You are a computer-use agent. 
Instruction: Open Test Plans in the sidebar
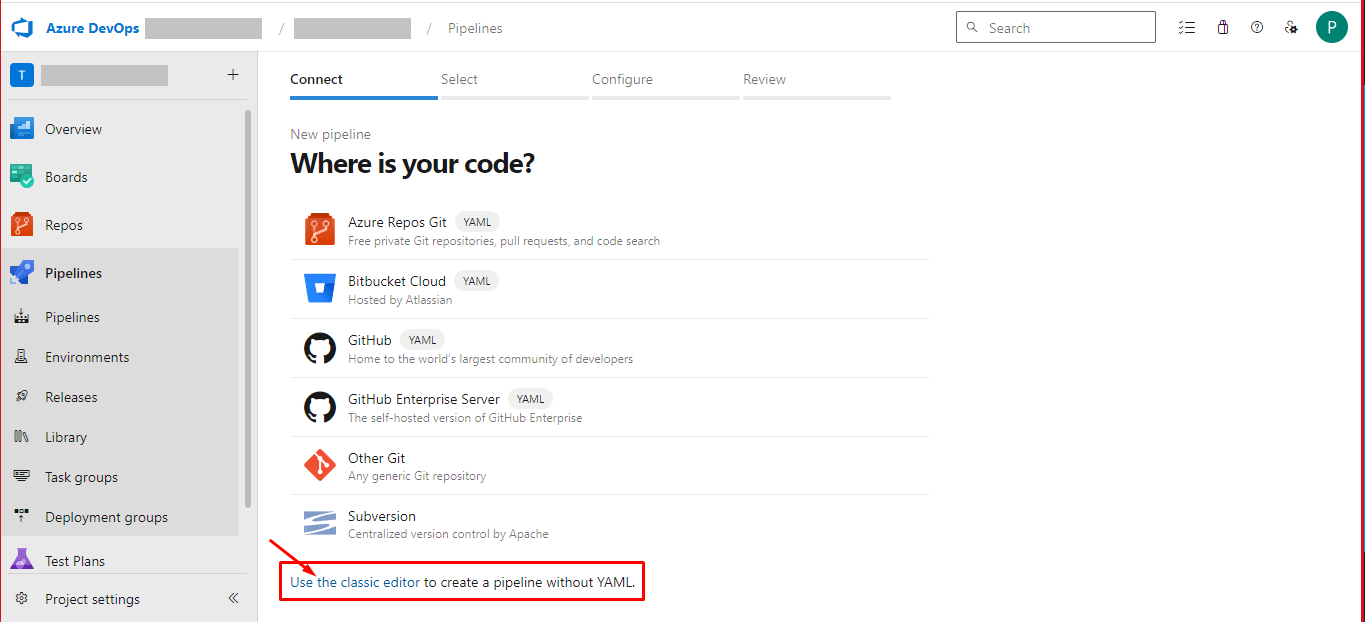75,561
